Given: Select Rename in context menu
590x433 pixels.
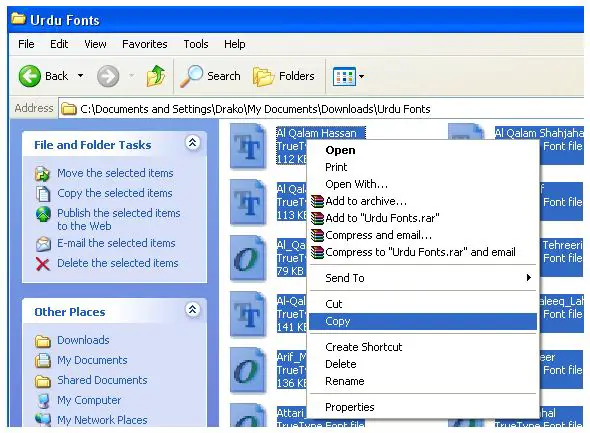Looking at the screenshot, I should [x=423, y=381].
